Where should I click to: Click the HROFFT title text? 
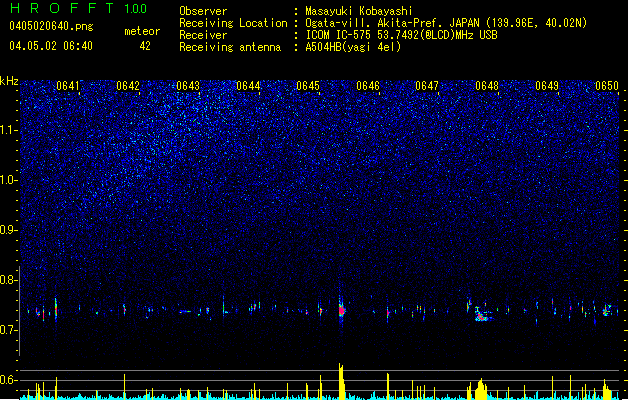(x=62, y=8)
